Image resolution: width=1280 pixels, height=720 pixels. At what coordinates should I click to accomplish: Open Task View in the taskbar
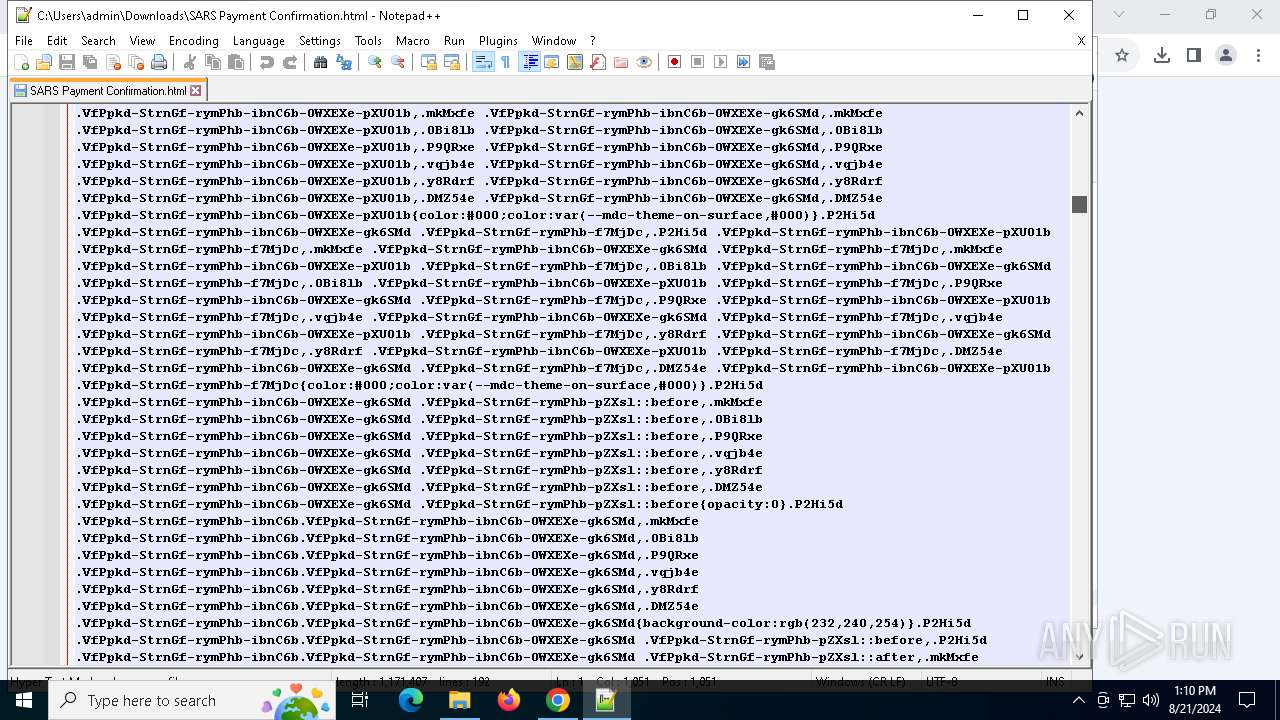click(x=360, y=700)
